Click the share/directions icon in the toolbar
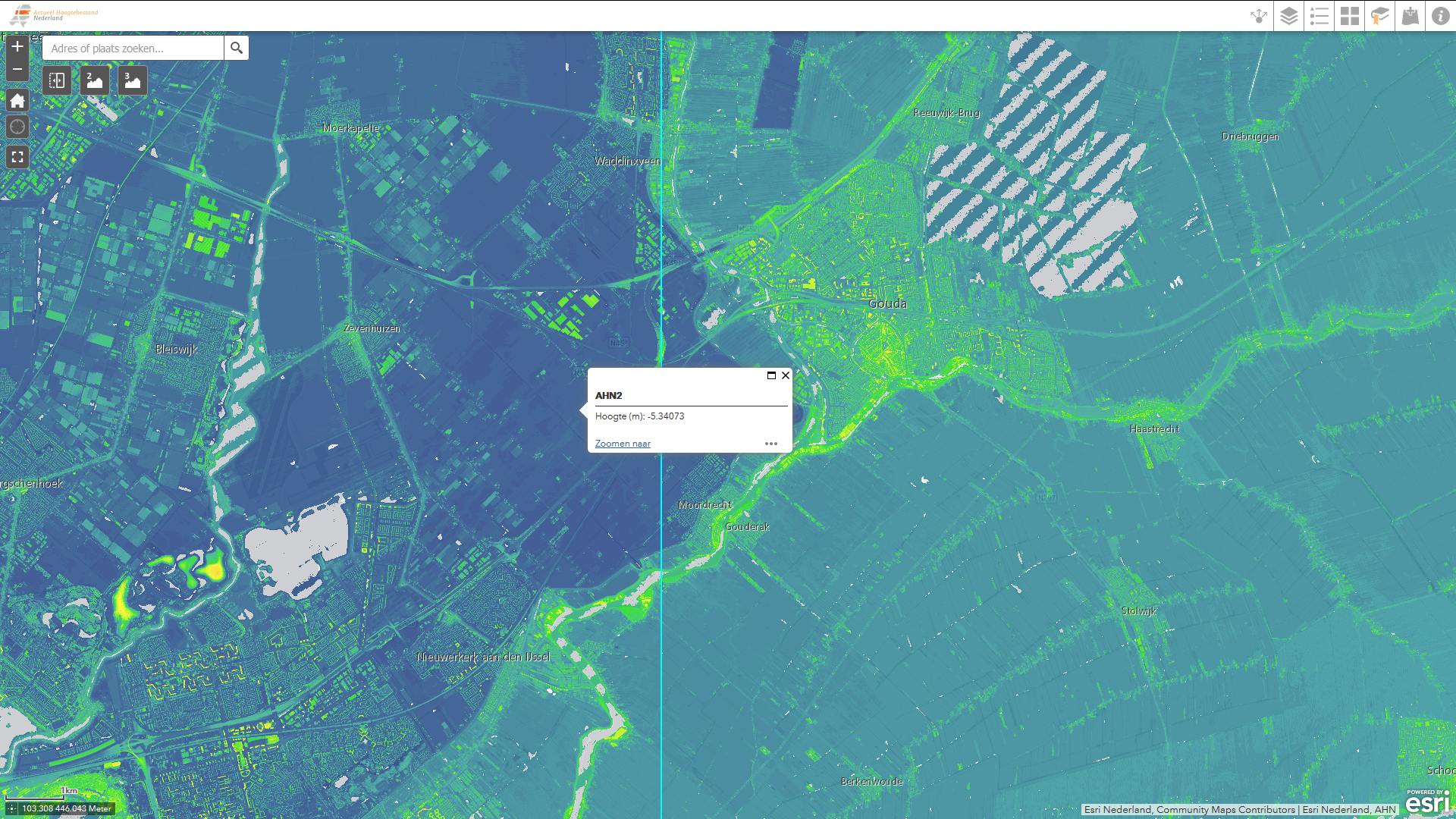Screen dimensions: 1456x819 (x=1259, y=15)
